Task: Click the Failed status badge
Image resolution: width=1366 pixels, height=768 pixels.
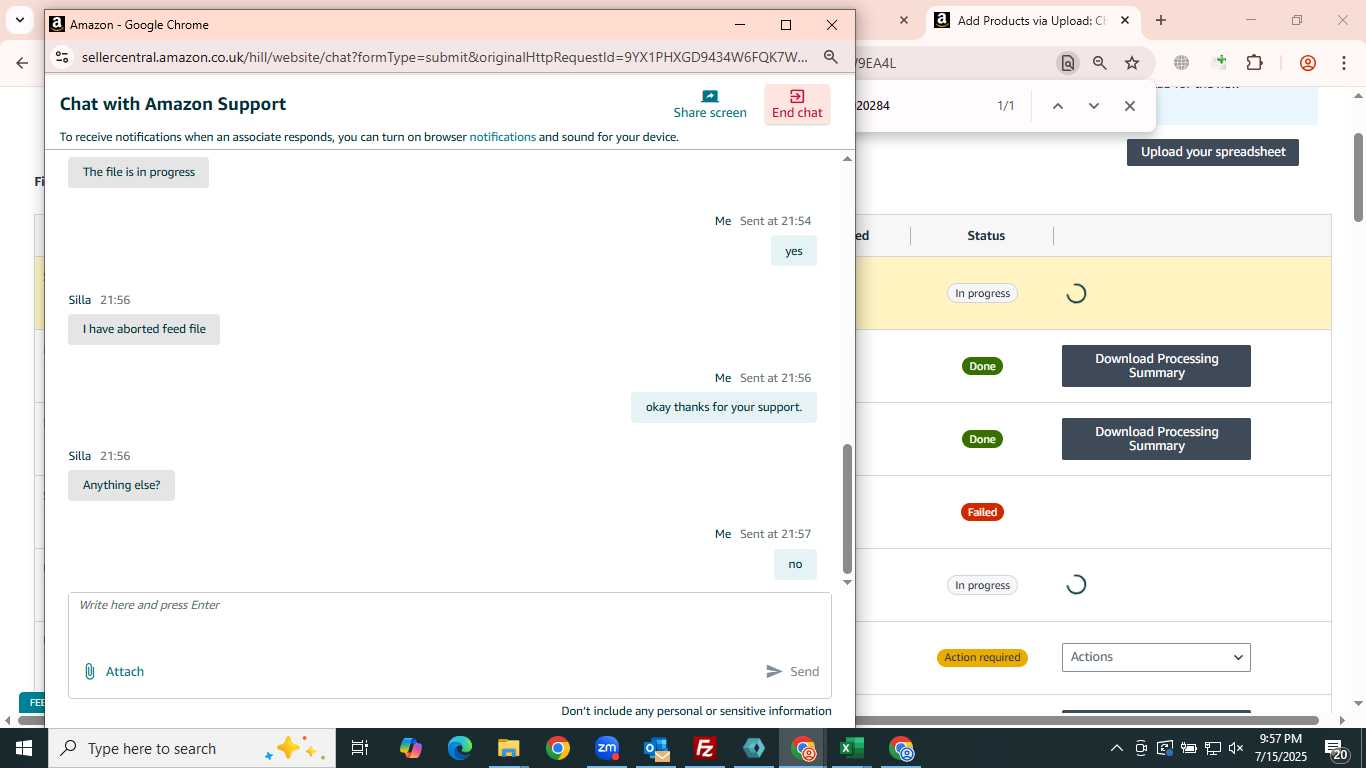Action: point(982,512)
